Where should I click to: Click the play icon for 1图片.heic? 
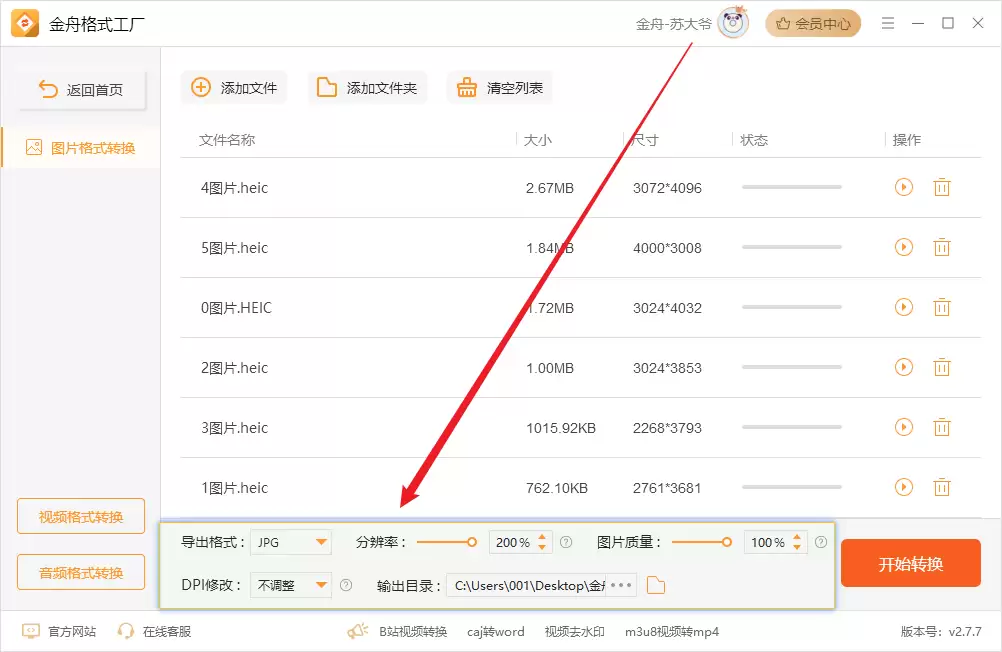pyautogui.click(x=904, y=487)
